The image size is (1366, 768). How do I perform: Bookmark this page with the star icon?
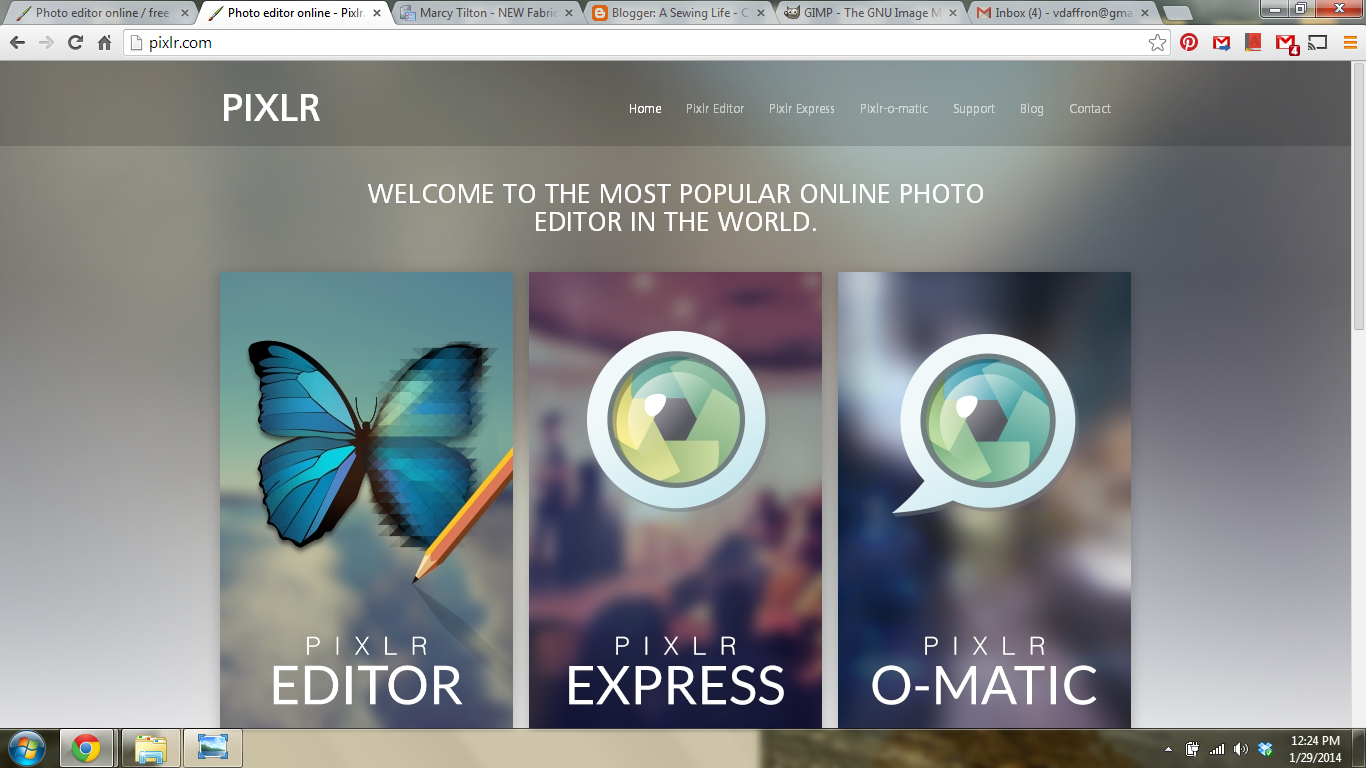pyautogui.click(x=1157, y=43)
